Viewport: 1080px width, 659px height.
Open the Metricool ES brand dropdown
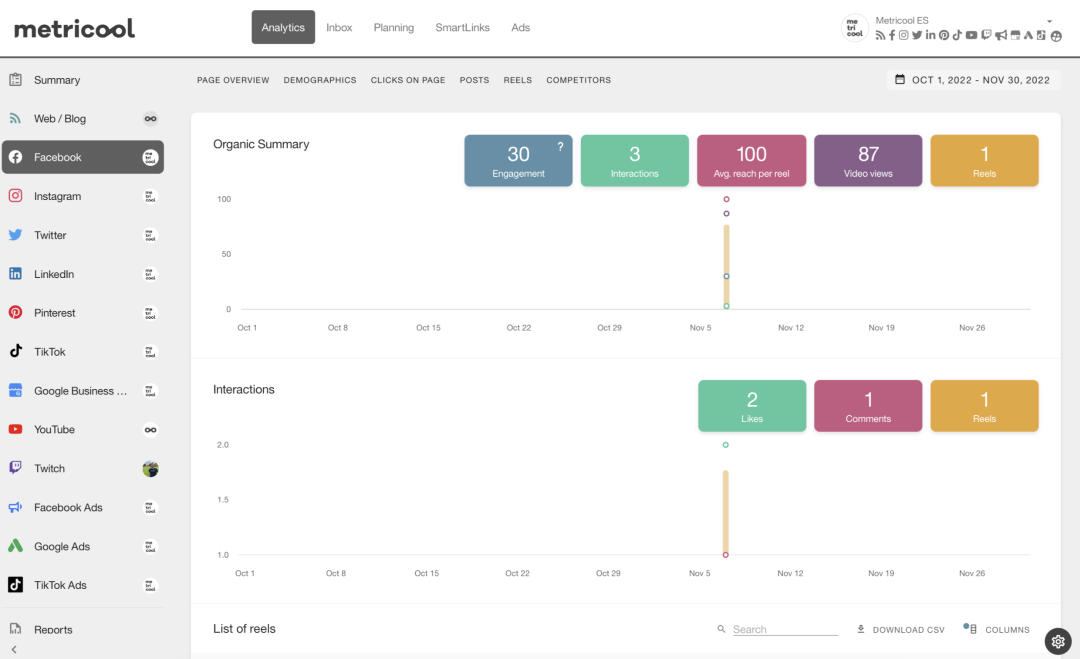click(x=1049, y=21)
